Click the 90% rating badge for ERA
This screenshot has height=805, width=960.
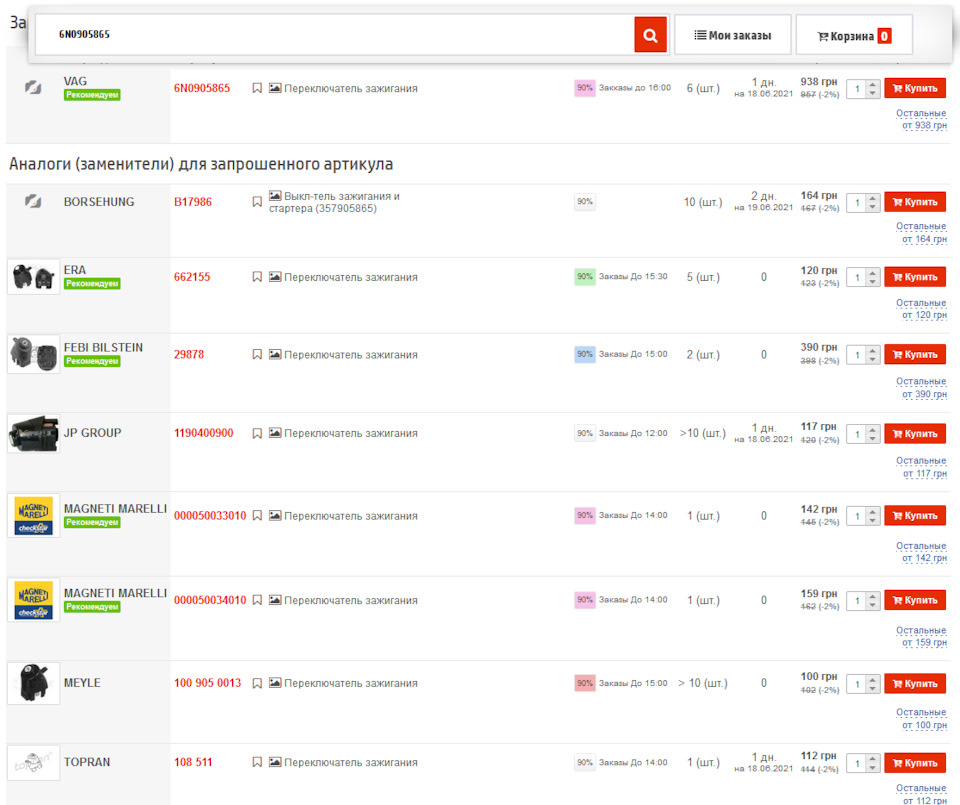pyautogui.click(x=585, y=277)
